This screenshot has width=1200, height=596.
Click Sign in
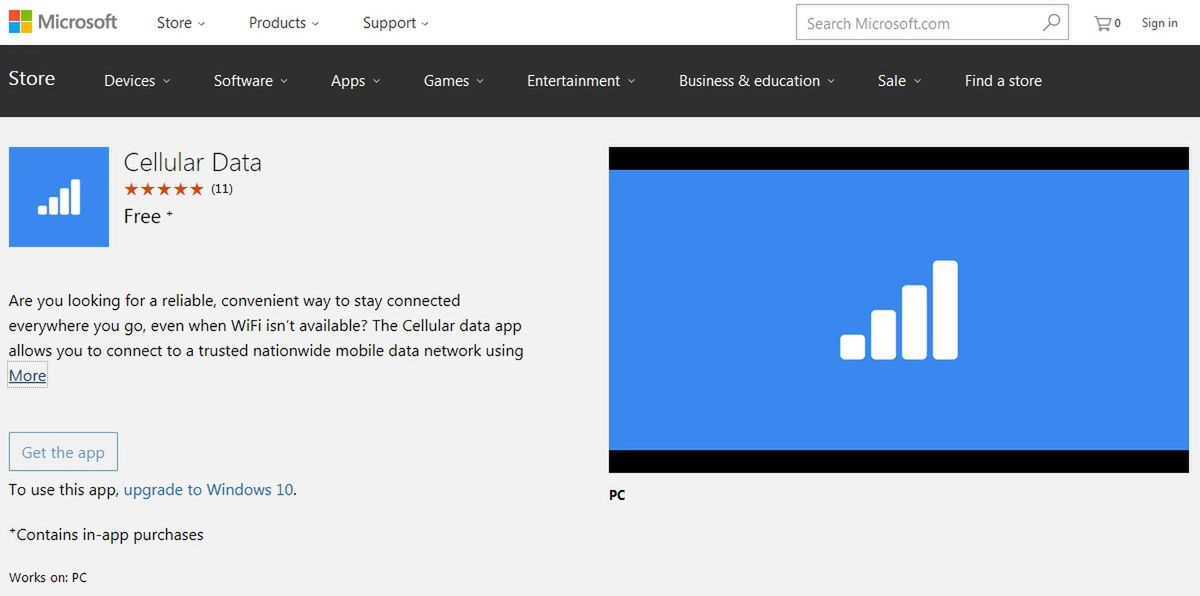[x=1160, y=23]
